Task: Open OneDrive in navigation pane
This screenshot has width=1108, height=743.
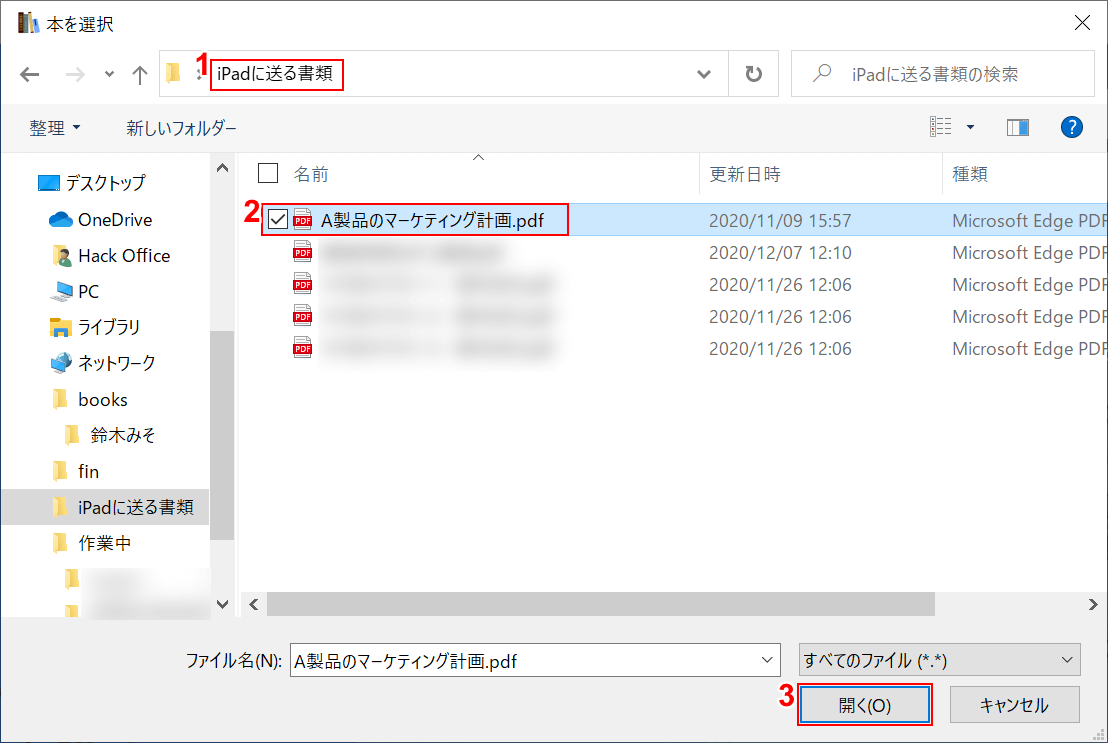Action: click(x=115, y=220)
